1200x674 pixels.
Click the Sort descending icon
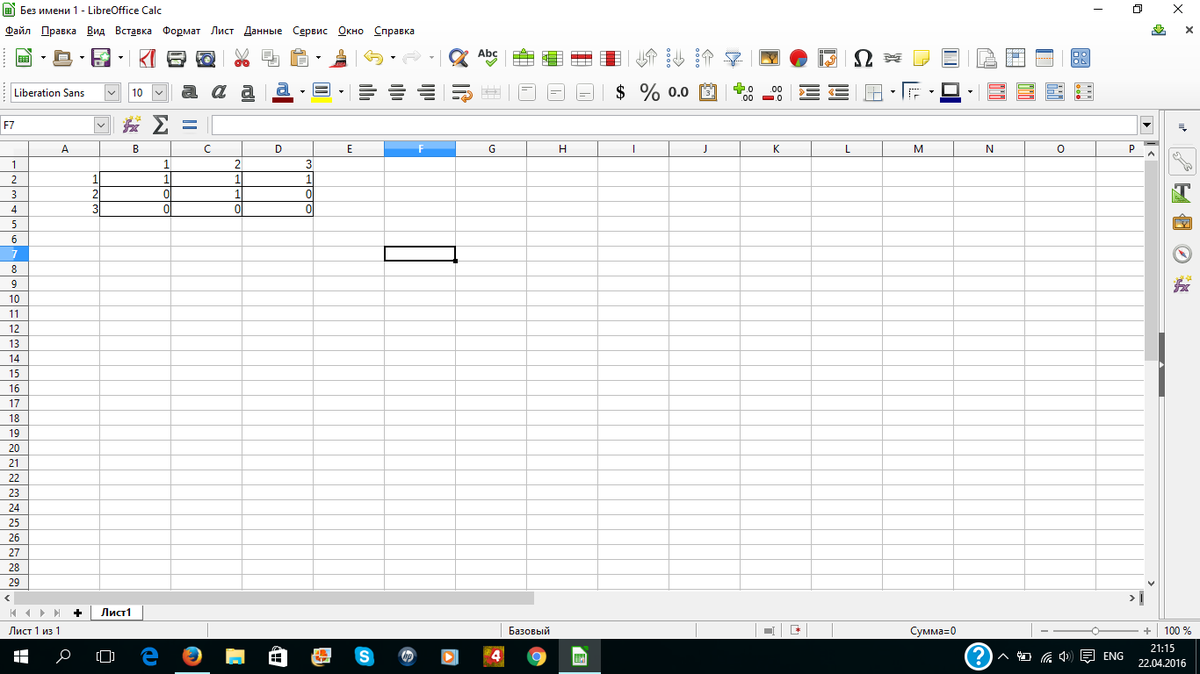point(704,58)
